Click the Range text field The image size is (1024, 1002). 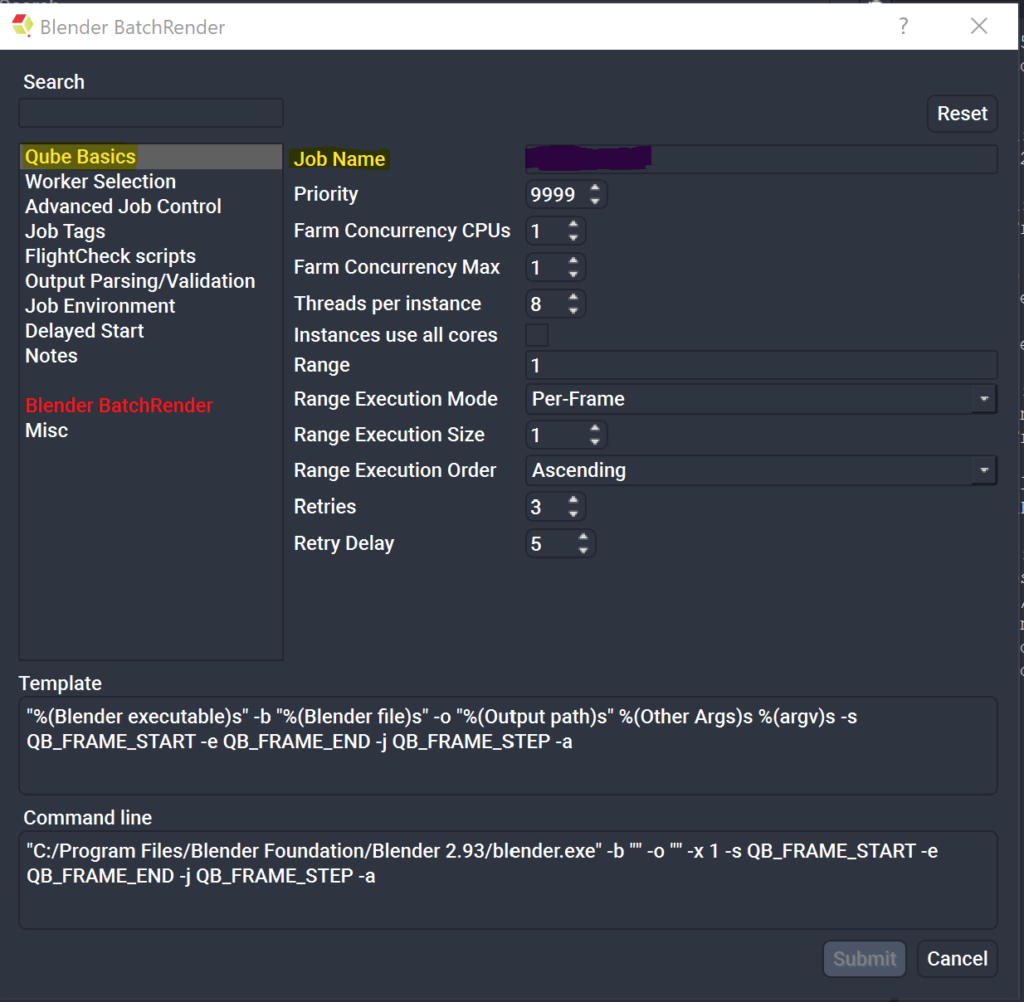760,366
